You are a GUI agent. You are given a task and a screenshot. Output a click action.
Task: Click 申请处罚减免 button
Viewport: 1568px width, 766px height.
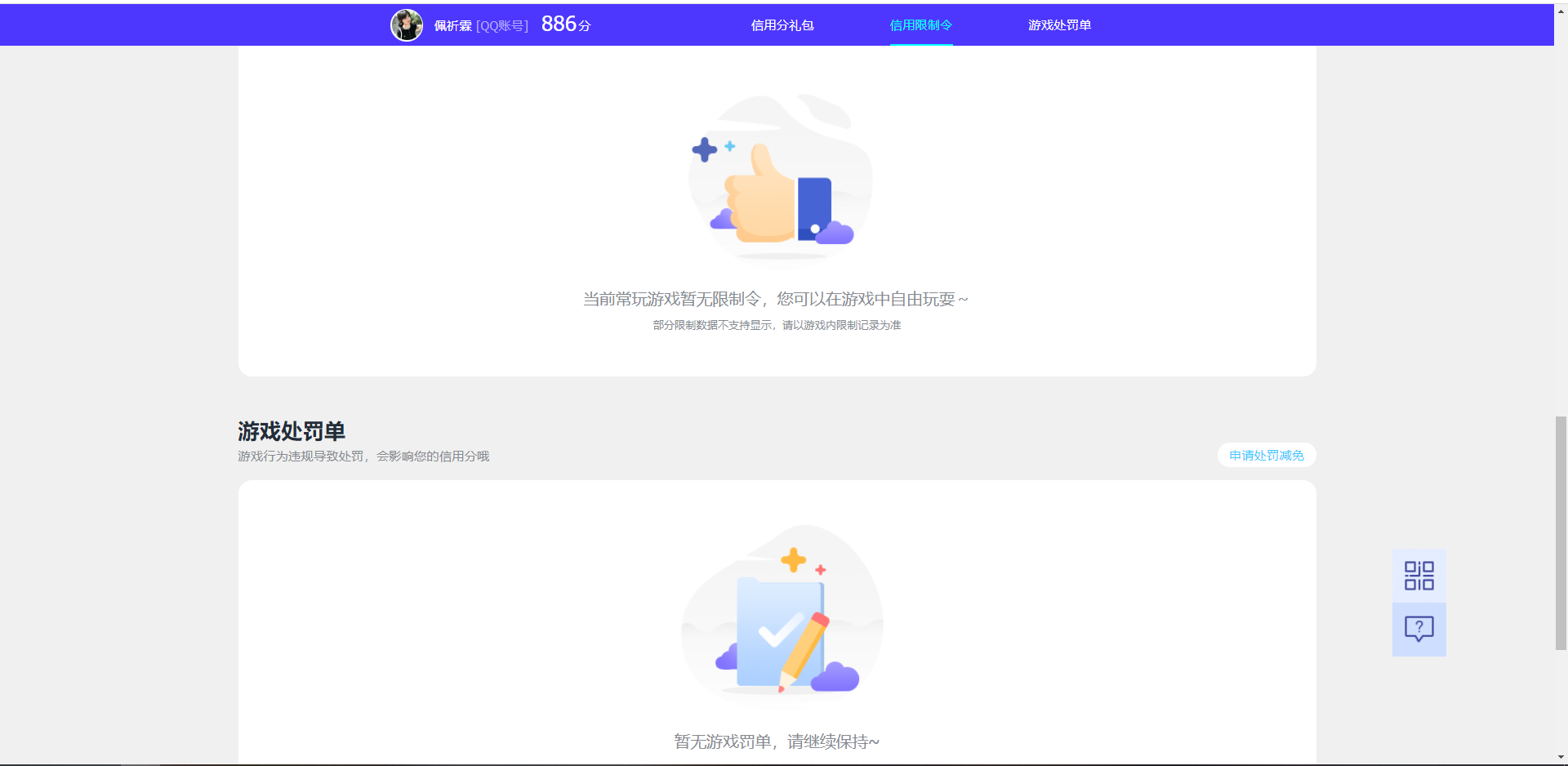click(1267, 456)
